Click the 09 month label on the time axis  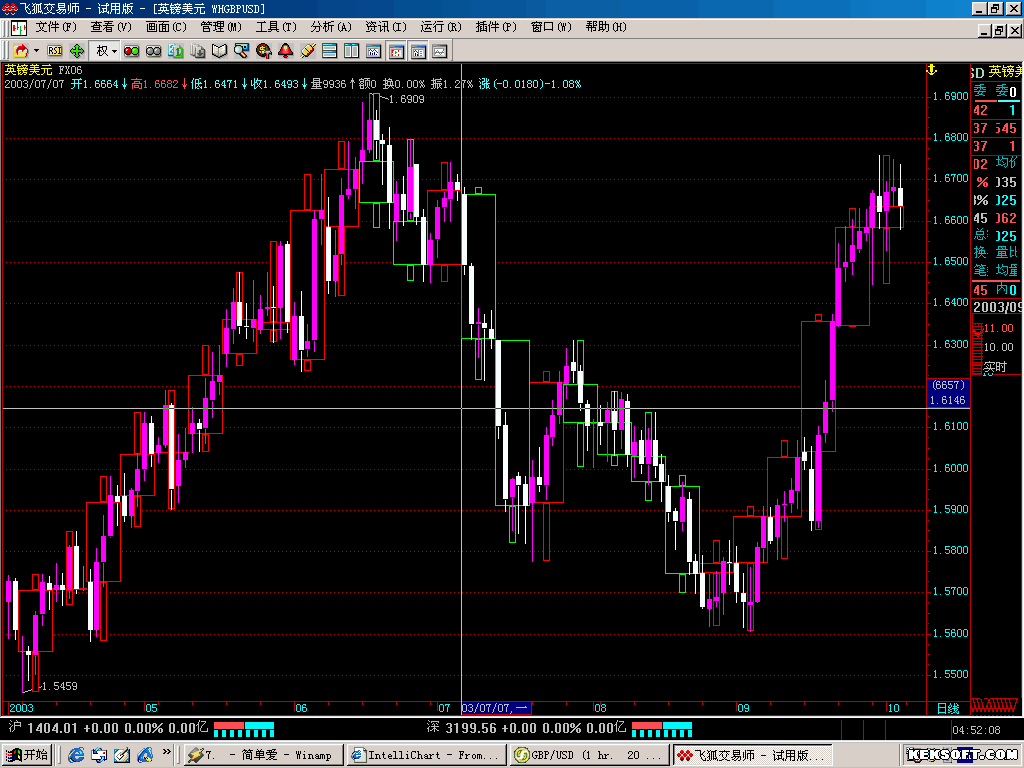click(743, 708)
